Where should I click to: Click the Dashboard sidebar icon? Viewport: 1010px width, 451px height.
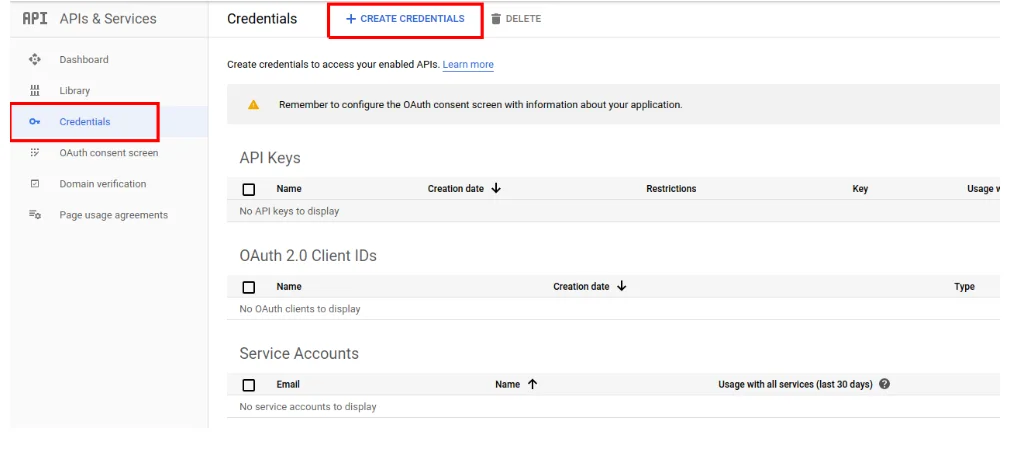coord(35,59)
